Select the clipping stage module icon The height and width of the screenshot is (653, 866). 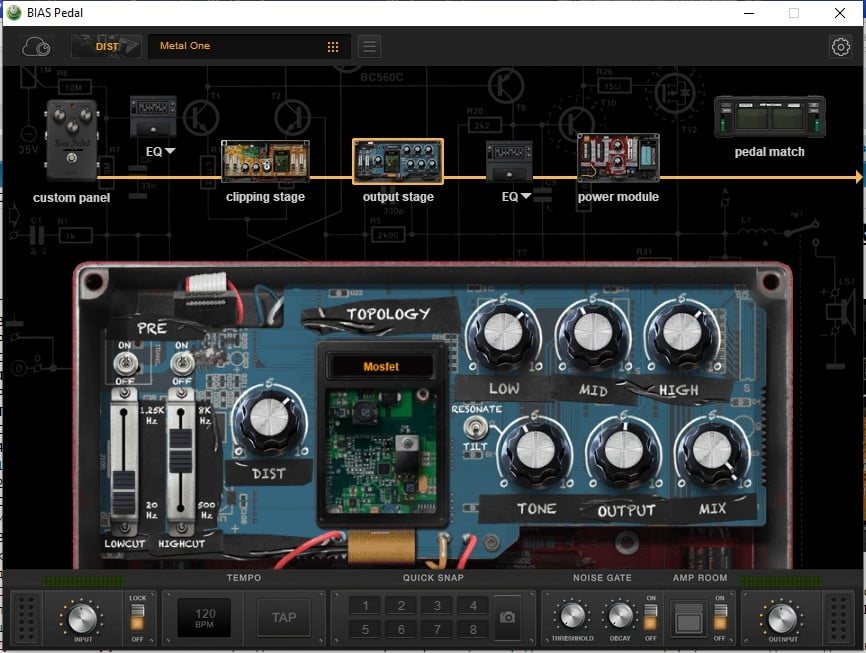[x=265, y=161]
